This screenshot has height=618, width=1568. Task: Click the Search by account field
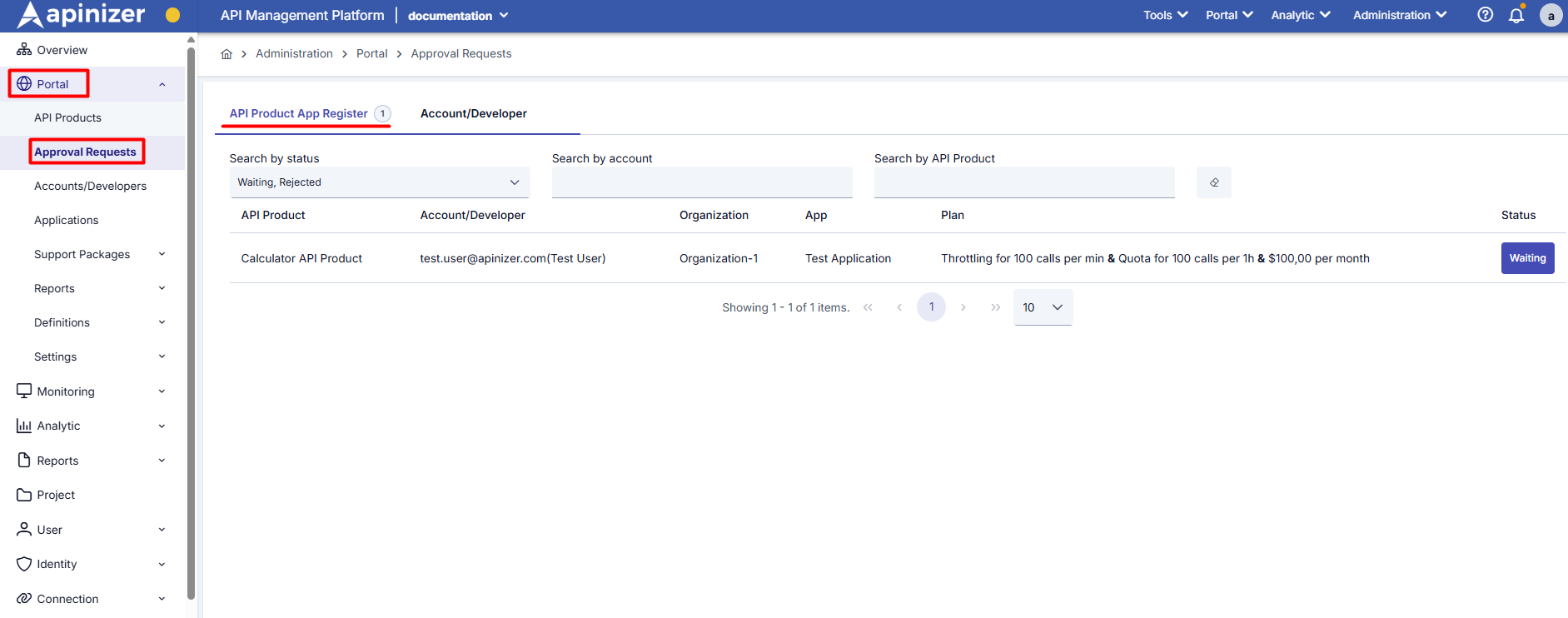702,182
